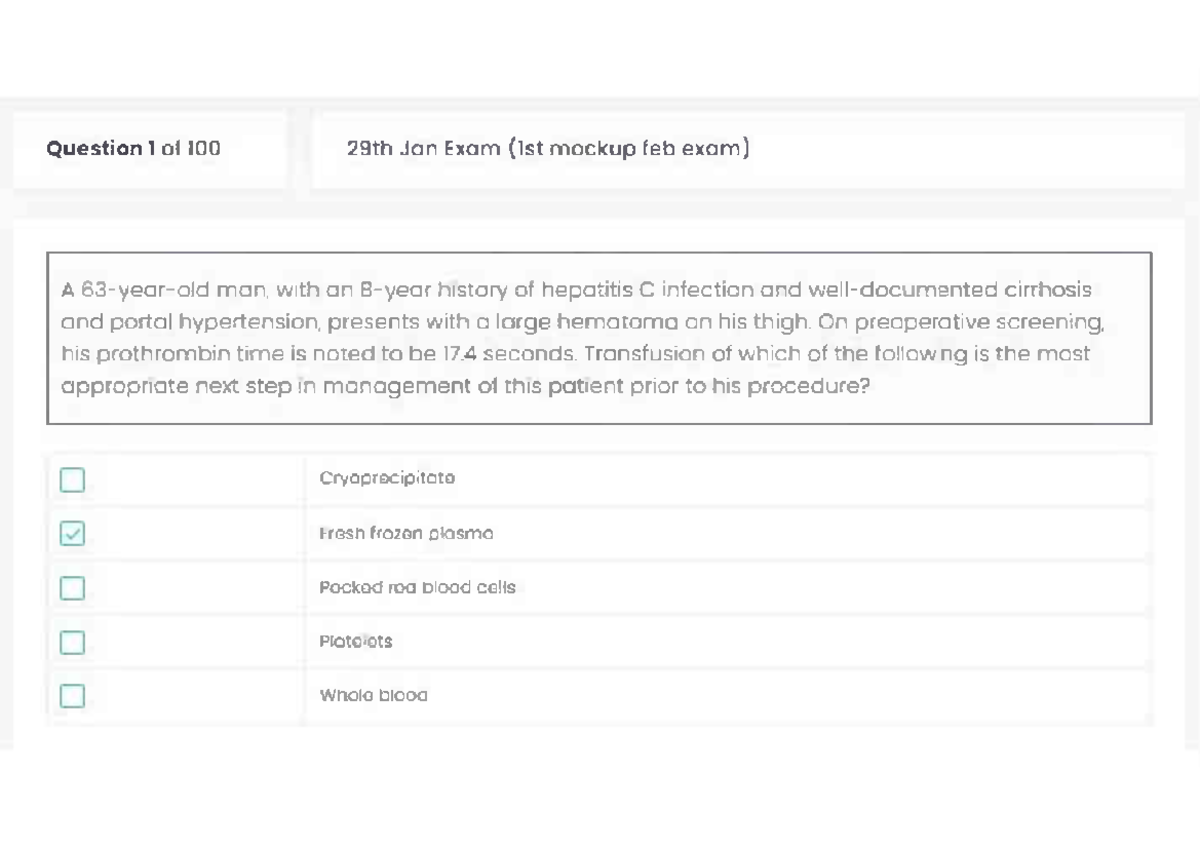Check the Whole blood checkbox
The height and width of the screenshot is (848, 1200).
(x=72, y=695)
